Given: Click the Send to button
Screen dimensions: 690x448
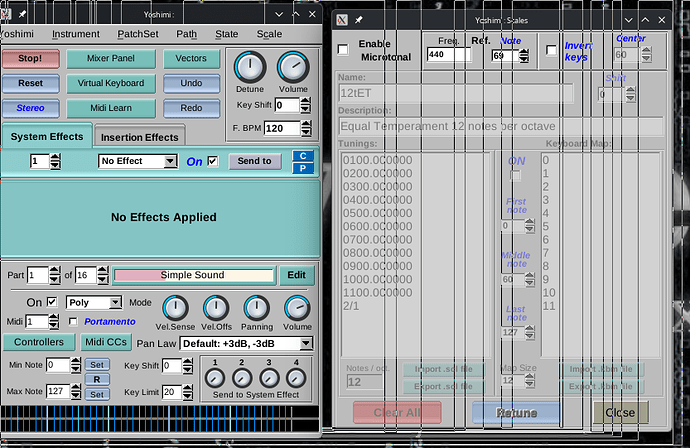Looking at the screenshot, I should coord(255,161).
